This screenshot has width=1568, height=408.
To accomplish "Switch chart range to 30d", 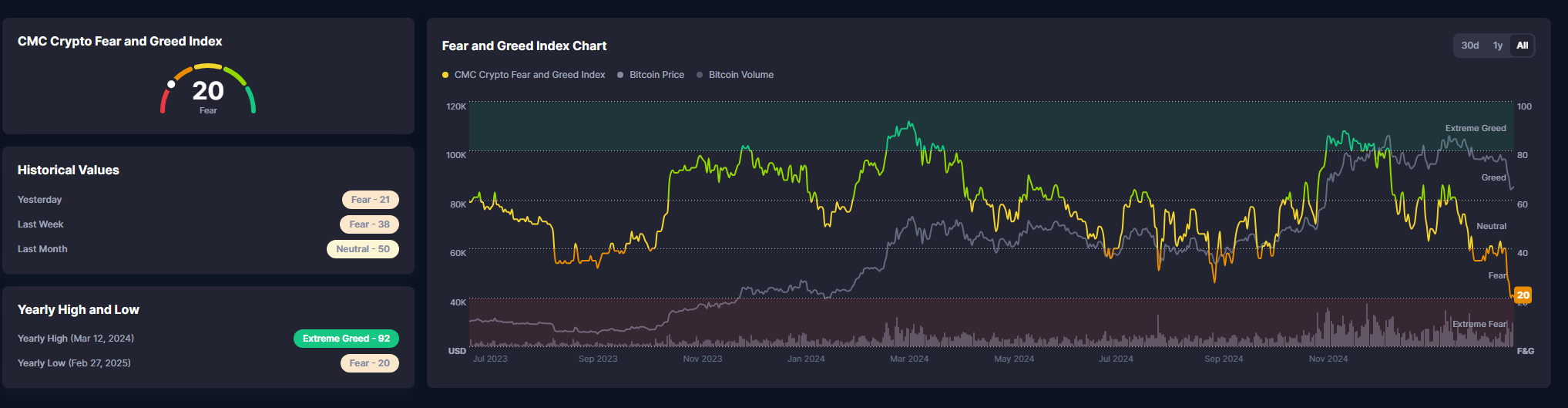I will [x=1470, y=46].
